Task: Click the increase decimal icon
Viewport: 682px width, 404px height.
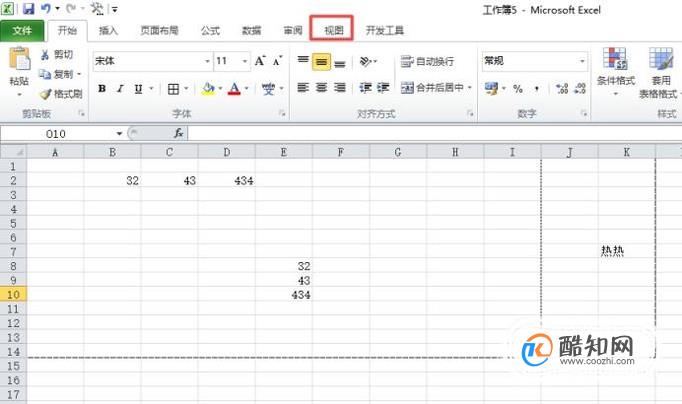Action: click(562, 89)
